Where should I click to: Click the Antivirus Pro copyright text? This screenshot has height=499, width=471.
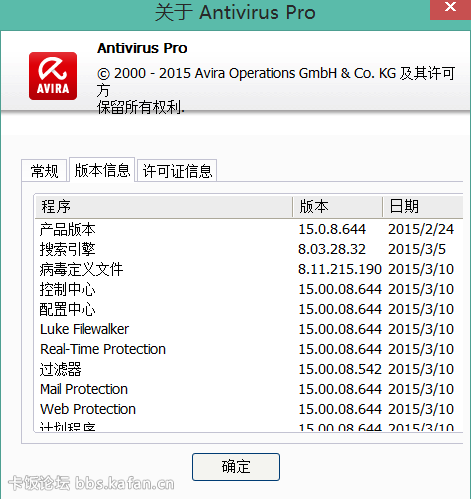point(276,90)
